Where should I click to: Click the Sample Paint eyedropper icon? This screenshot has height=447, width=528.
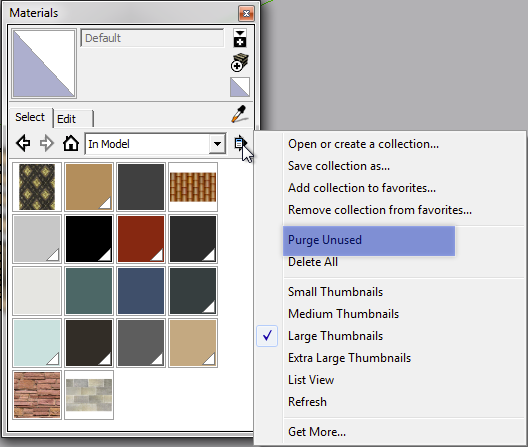(x=240, y=114)
